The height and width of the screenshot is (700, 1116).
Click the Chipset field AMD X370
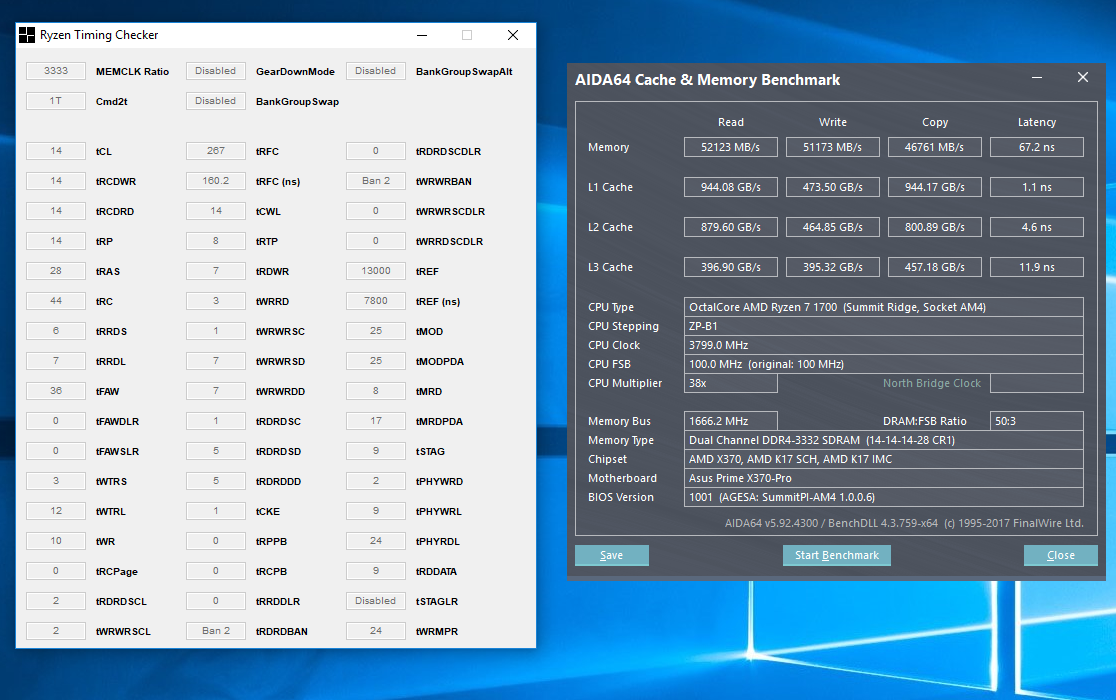883,459
